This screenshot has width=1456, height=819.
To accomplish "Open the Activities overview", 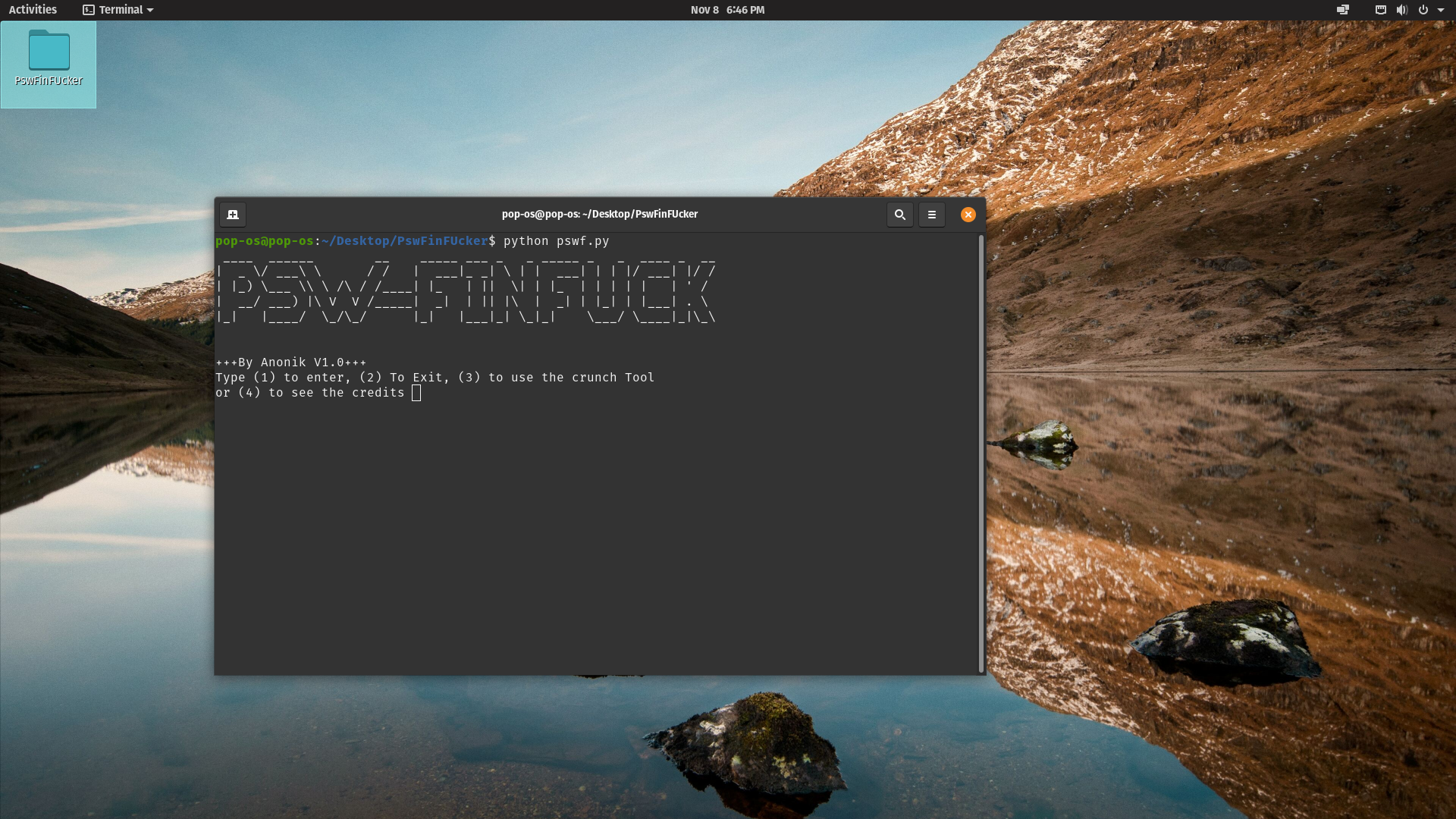I will pyautogui.click(x=33, y=10).
